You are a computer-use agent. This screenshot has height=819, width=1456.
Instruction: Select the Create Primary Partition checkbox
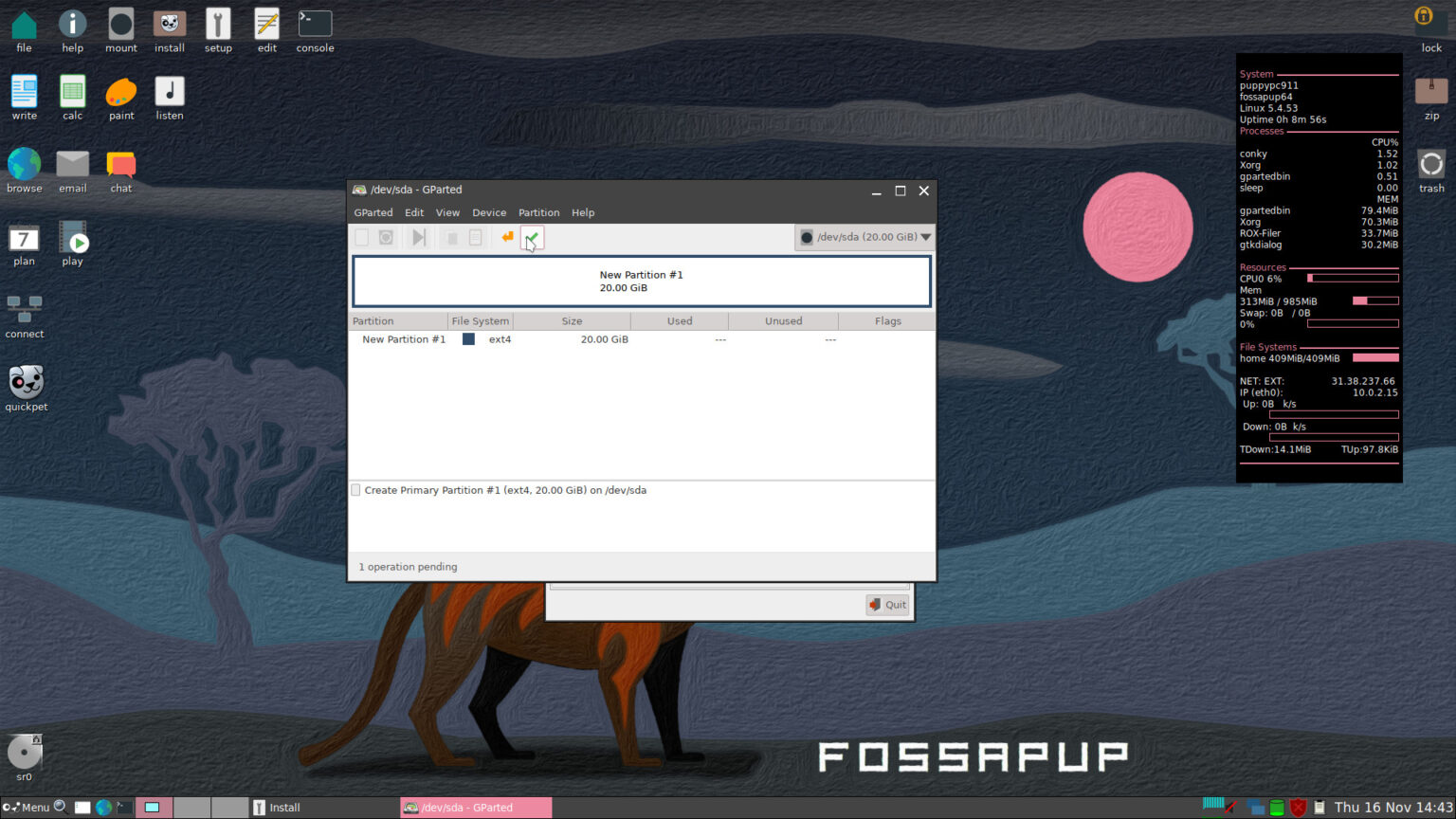pyautogui.click(x=355, y=490)
